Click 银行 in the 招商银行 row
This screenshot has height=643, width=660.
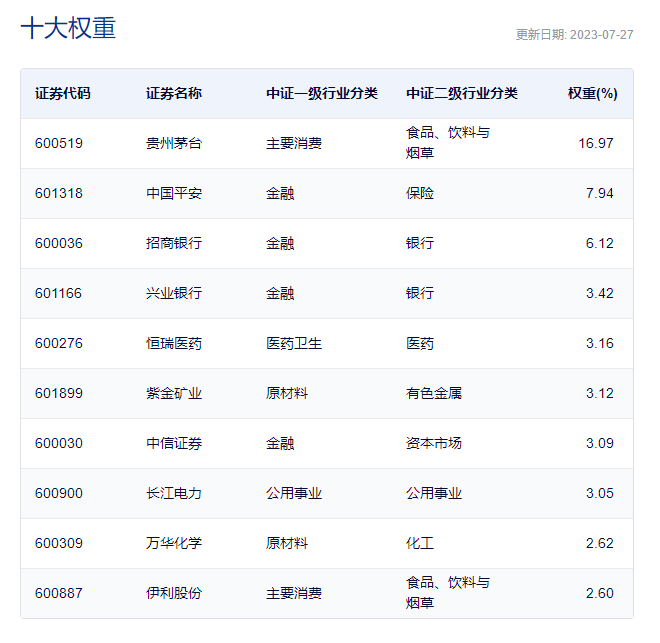[x=420, y=244]
